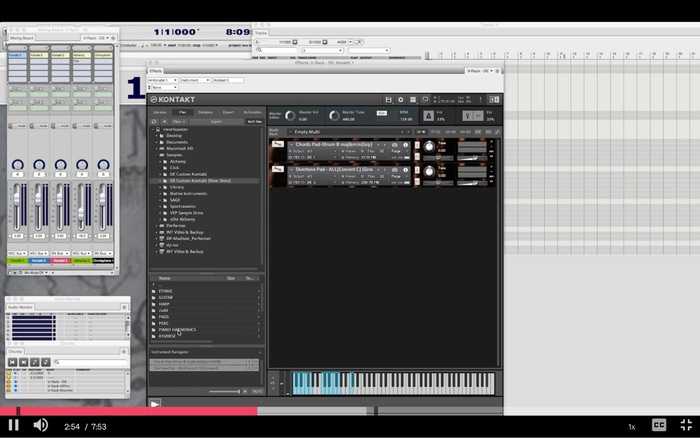This screenshot has width=700, height=438.
Task: Open Purge dropdown on Chords Pad instrument
Action: pyautogui.click(x=396, y=151)
